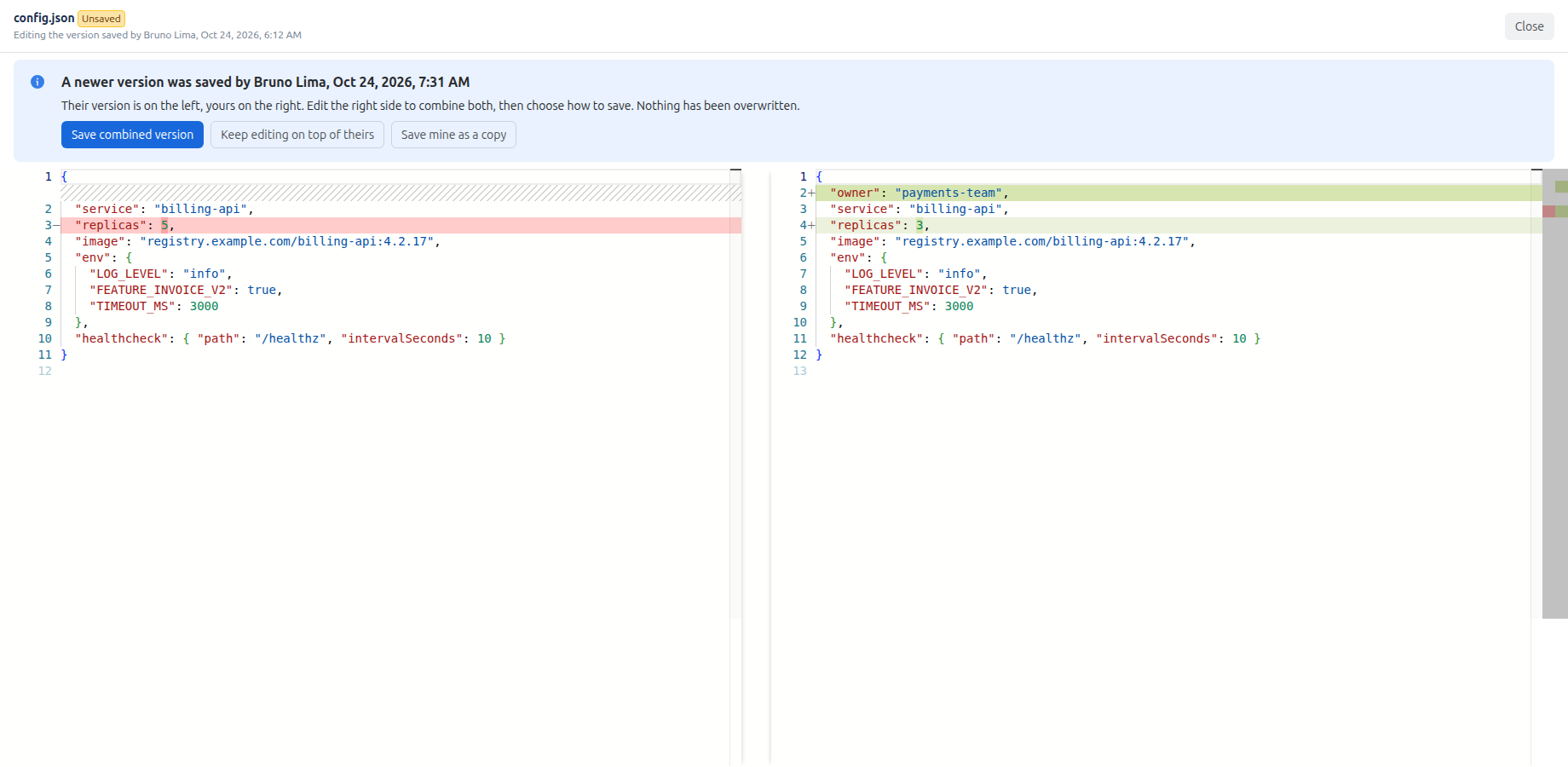
Task: Click the right editor's gray vertical scrollbar thumb
Action: click(x=1555, y=394)
